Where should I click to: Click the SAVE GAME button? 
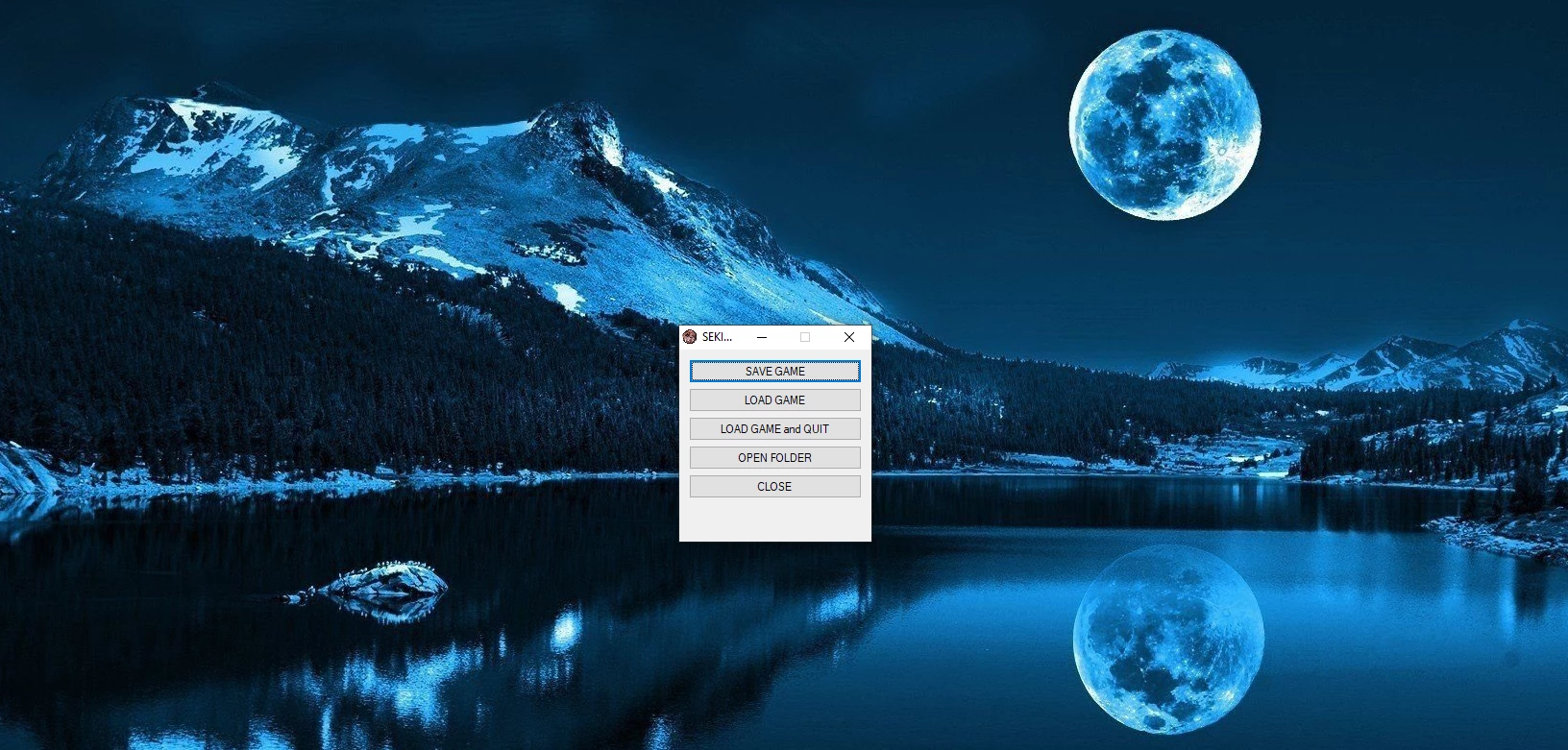pyautogui.click(x=774, y=372)
